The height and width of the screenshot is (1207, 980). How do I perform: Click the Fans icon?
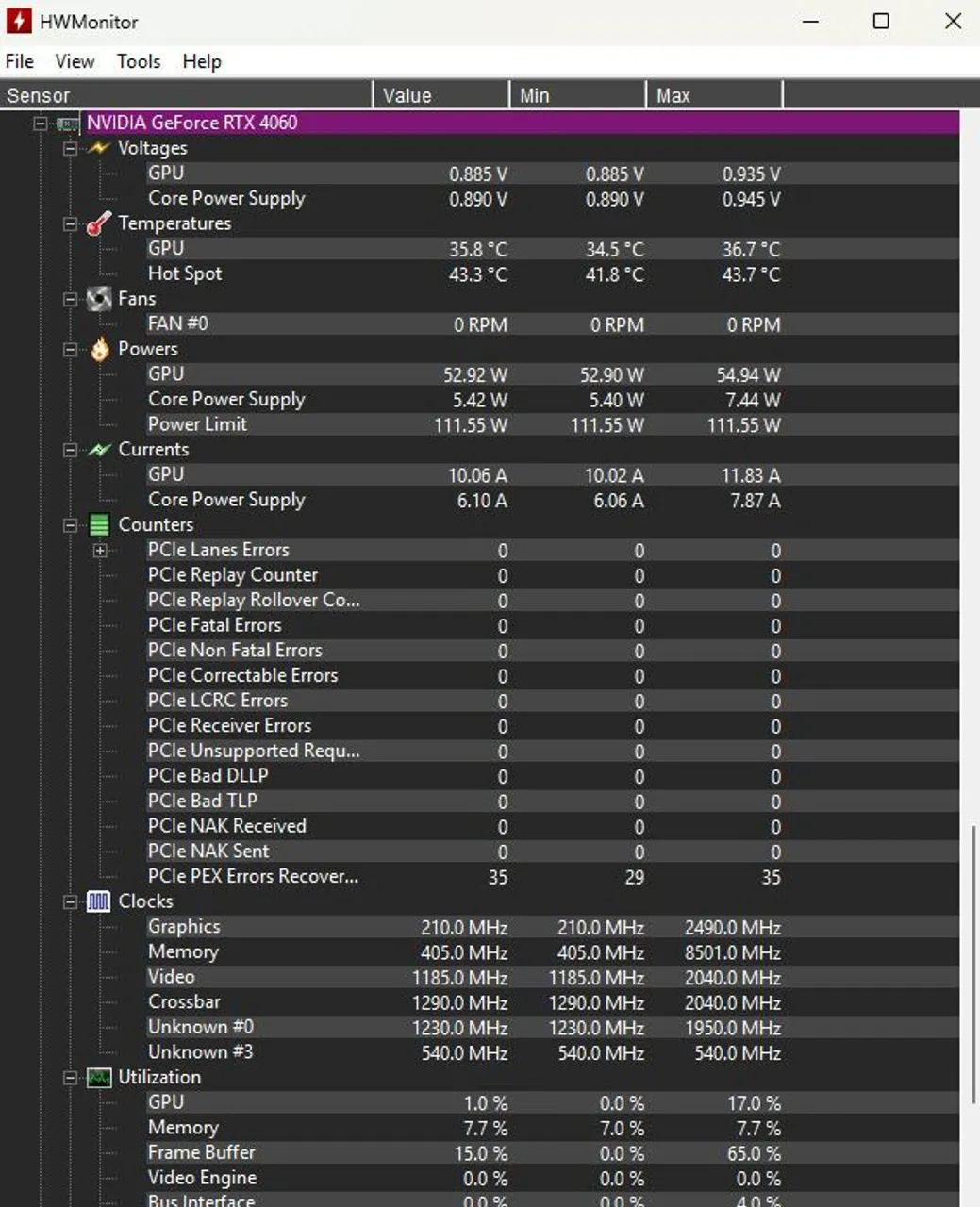(99, 299)
